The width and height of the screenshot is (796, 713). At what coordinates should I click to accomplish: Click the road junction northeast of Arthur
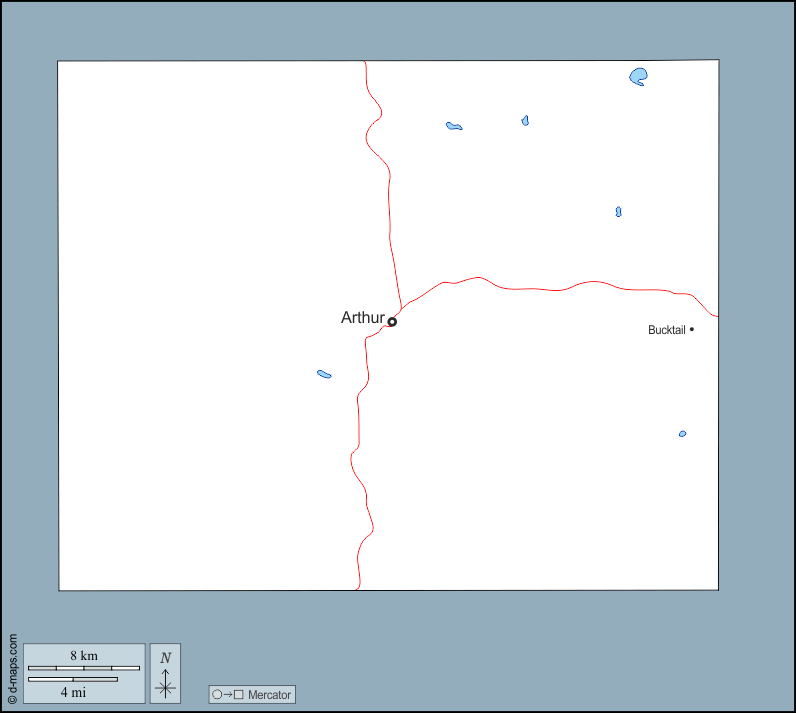pos(402,309)
